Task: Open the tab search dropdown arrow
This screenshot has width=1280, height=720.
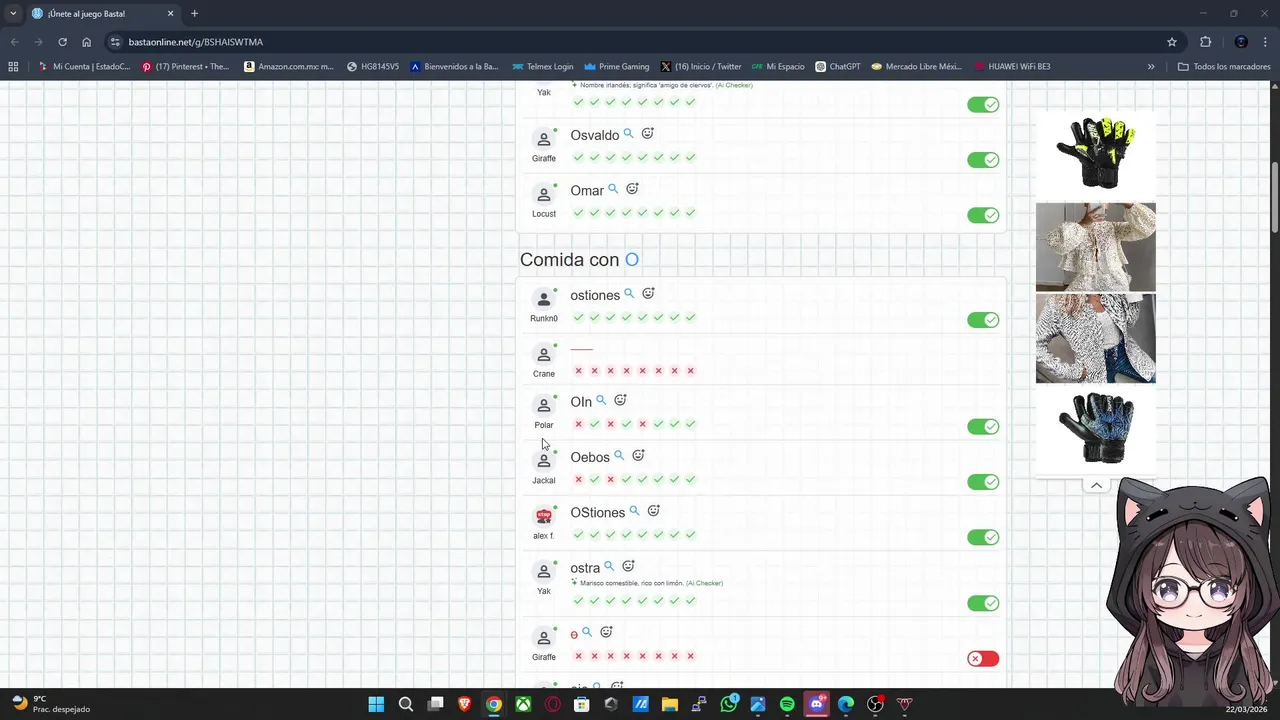Action: (13, 13)
